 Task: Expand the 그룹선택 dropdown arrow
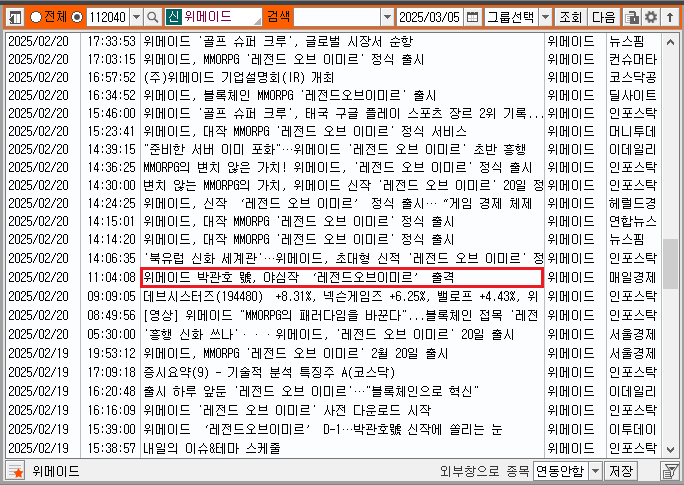(545, 17)
